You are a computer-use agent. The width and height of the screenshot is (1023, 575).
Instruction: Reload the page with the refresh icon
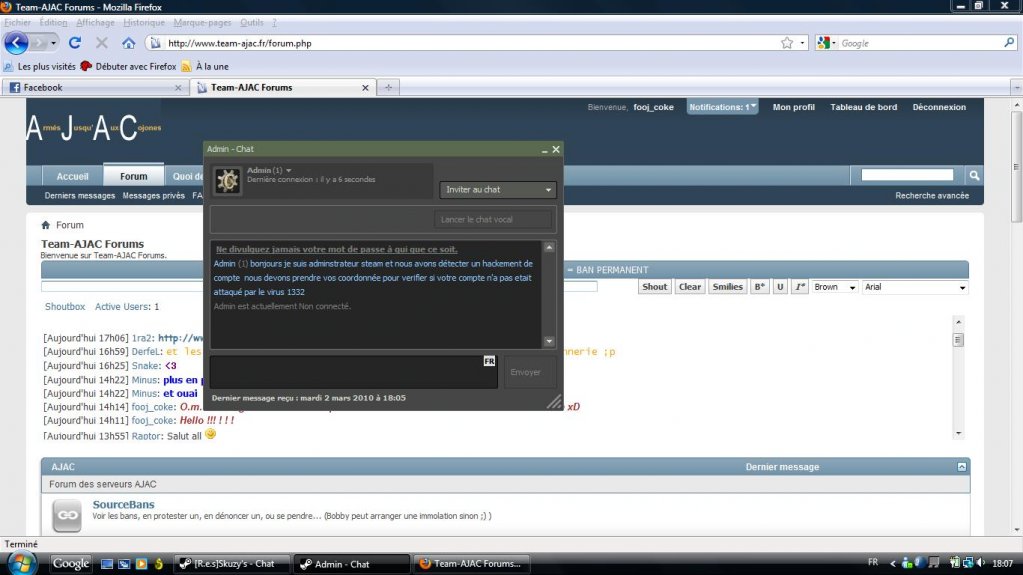pos(75,43)
